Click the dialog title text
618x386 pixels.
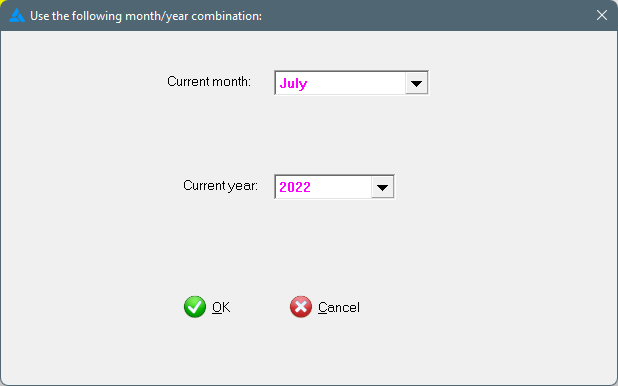[146, 16]
